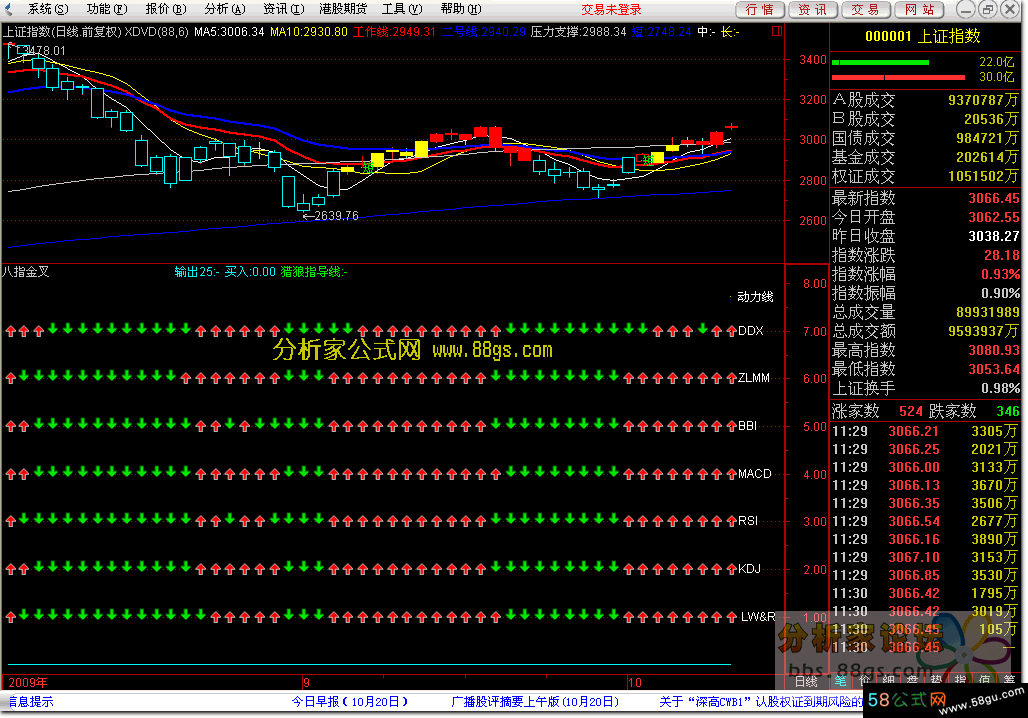Image resolution: width=1028 pixels, height=718 pixels.
Task: Click the 2639.76 low price marker
Action: click(x=336, y=216)
